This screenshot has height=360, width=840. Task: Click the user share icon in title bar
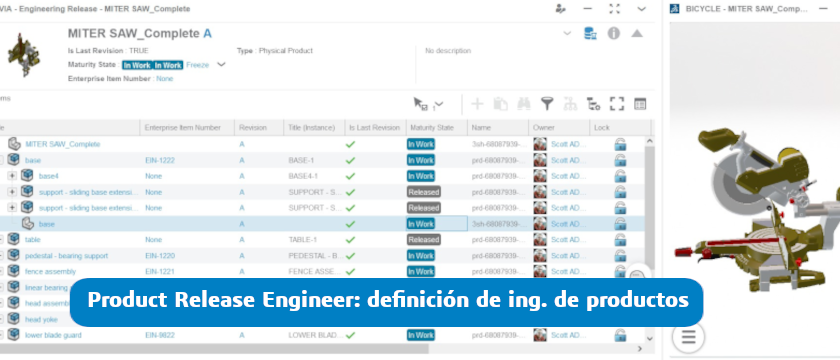pos(560,9)
